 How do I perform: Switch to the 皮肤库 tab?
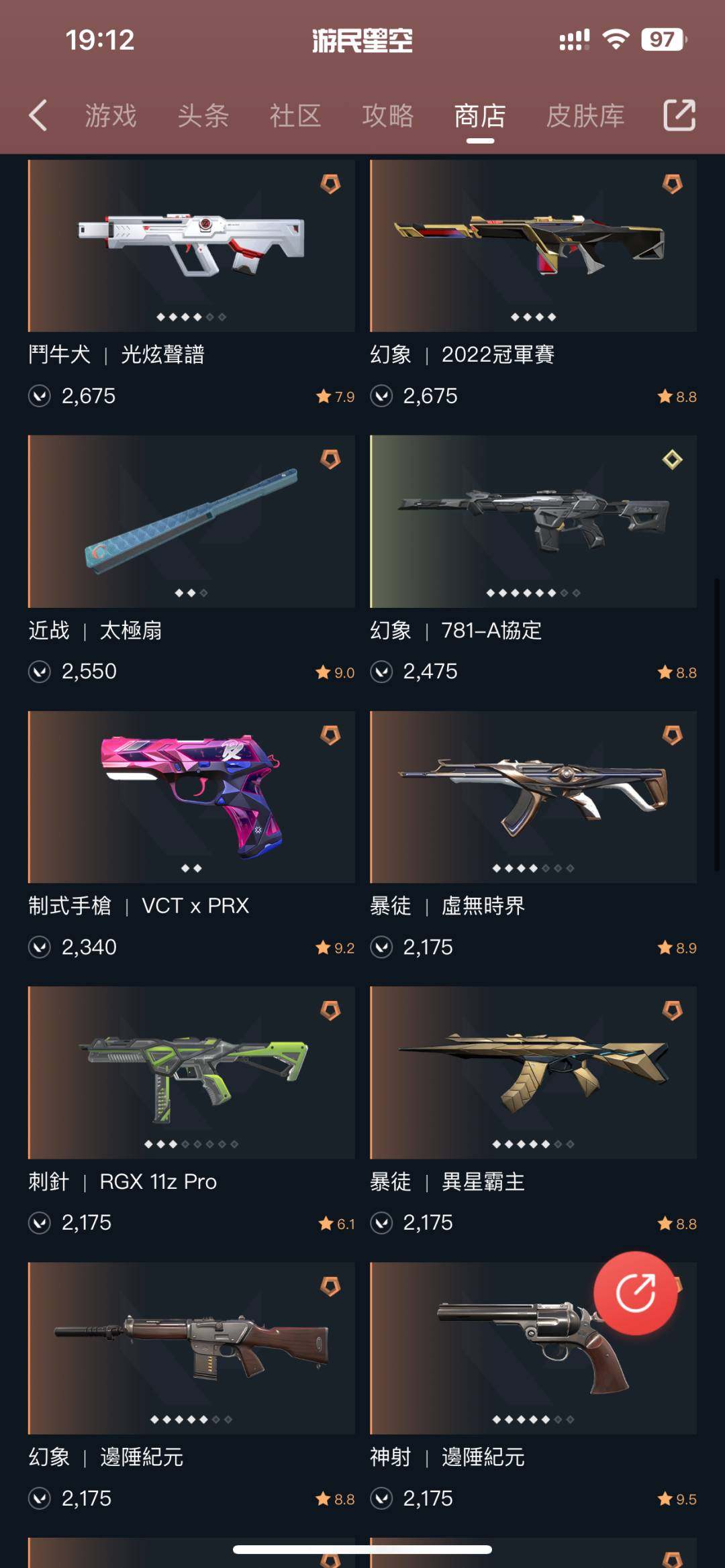click(x=585, y=115)
